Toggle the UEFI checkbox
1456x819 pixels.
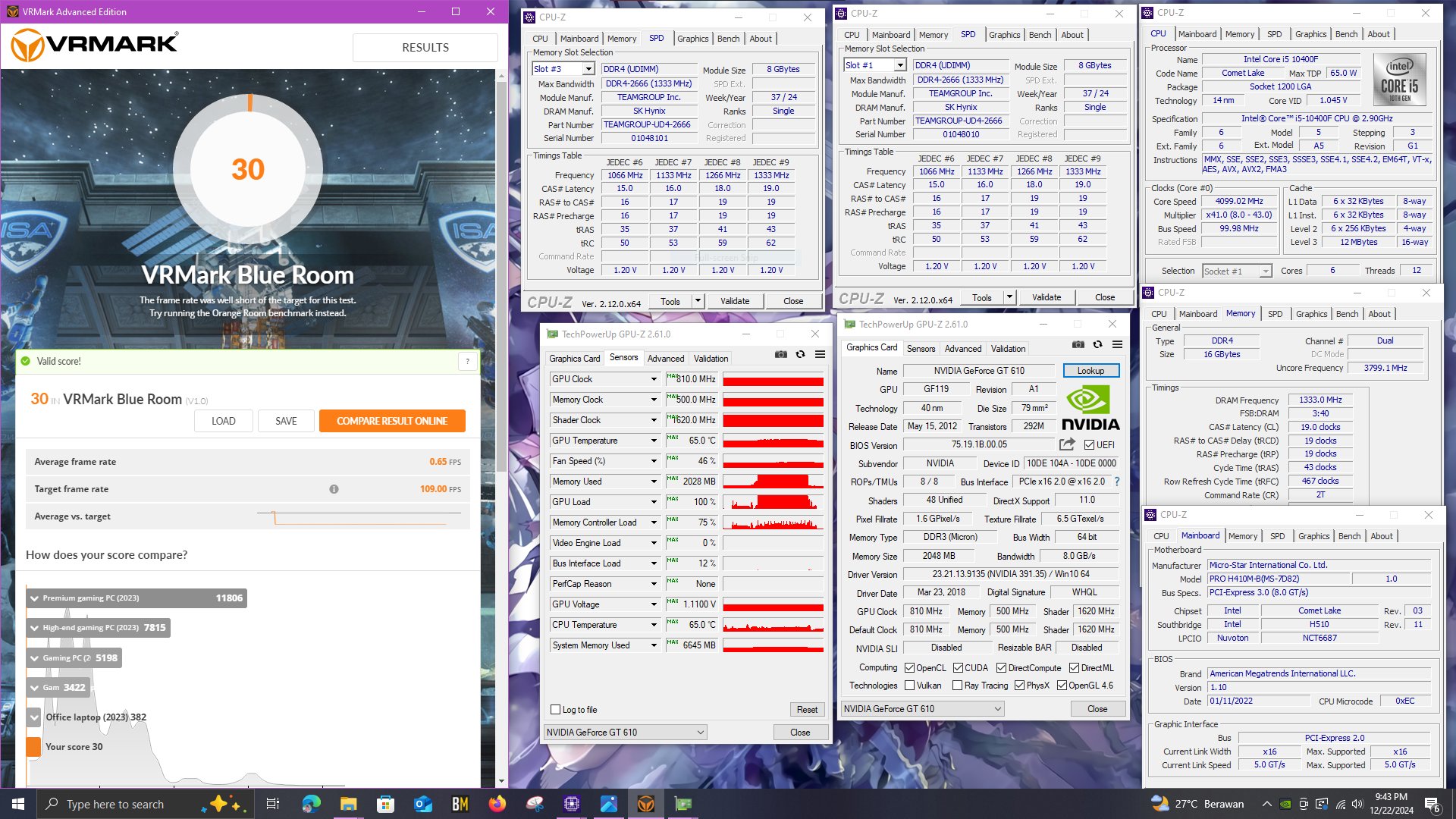[x=1089, y=445]
